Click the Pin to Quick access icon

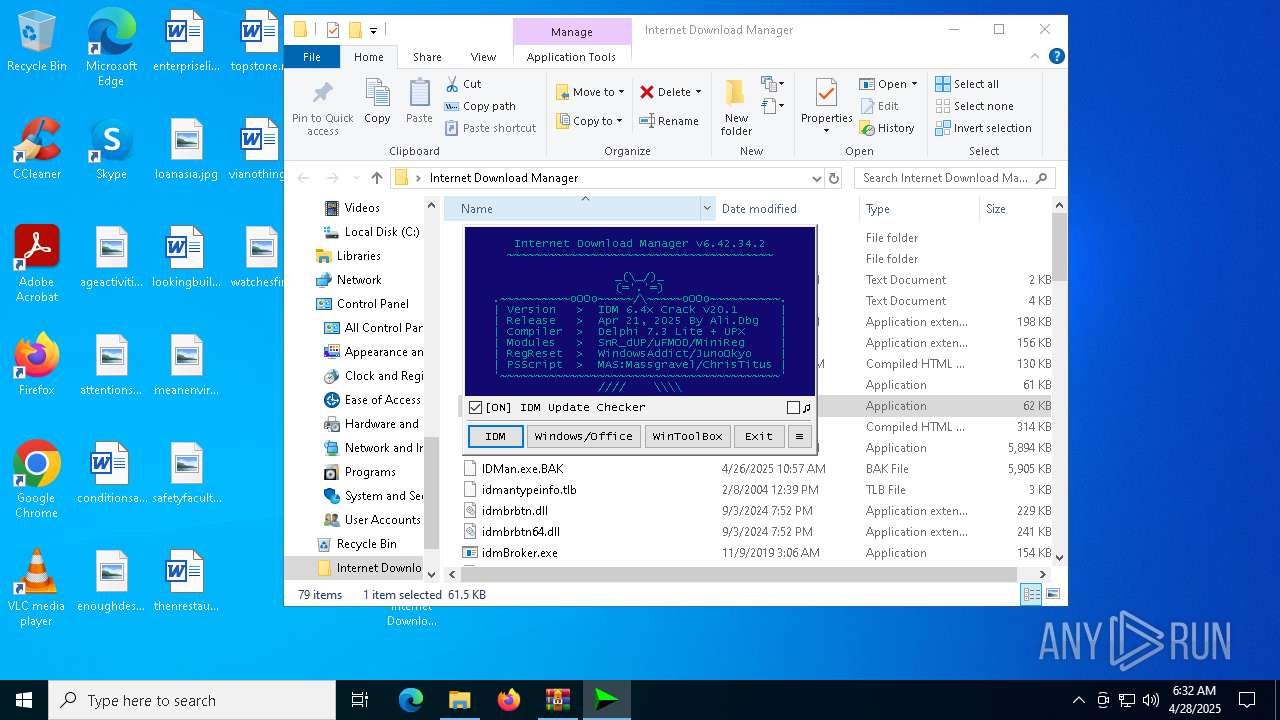pos(322,95)
